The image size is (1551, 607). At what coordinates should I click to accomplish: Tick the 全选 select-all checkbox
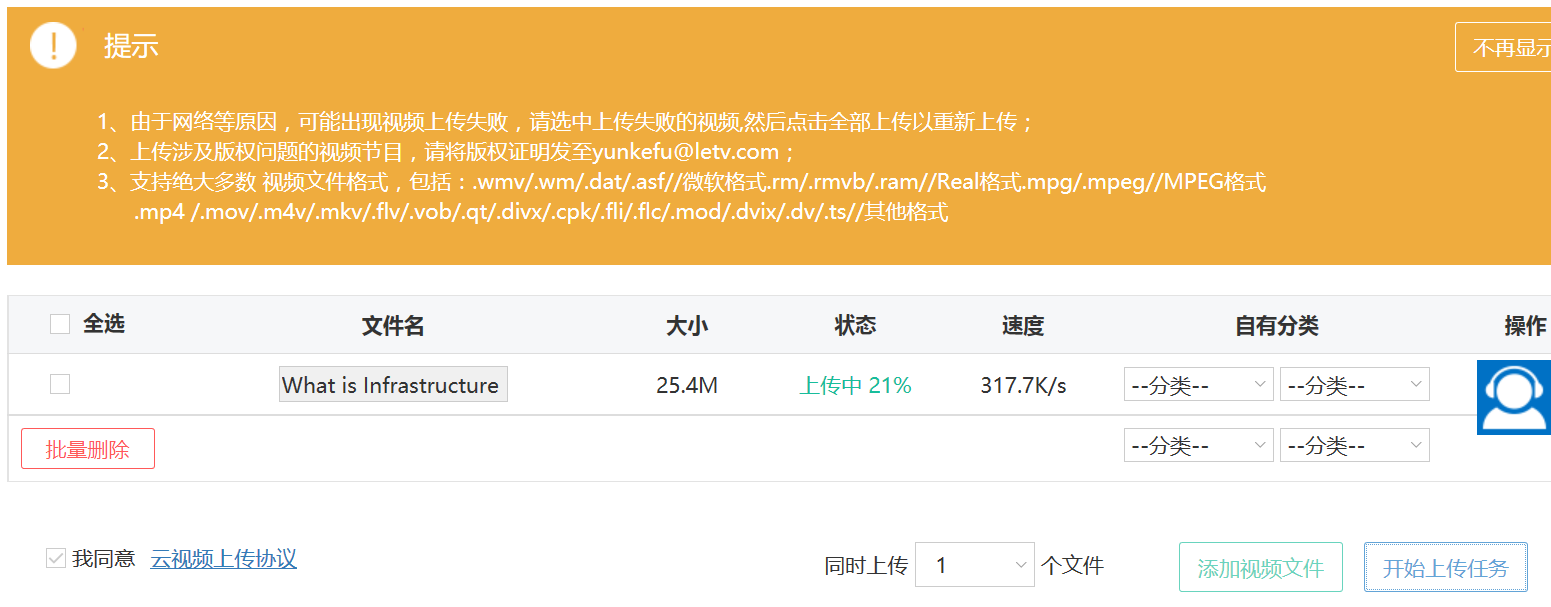pyautogui.click(x=60, y=324)
